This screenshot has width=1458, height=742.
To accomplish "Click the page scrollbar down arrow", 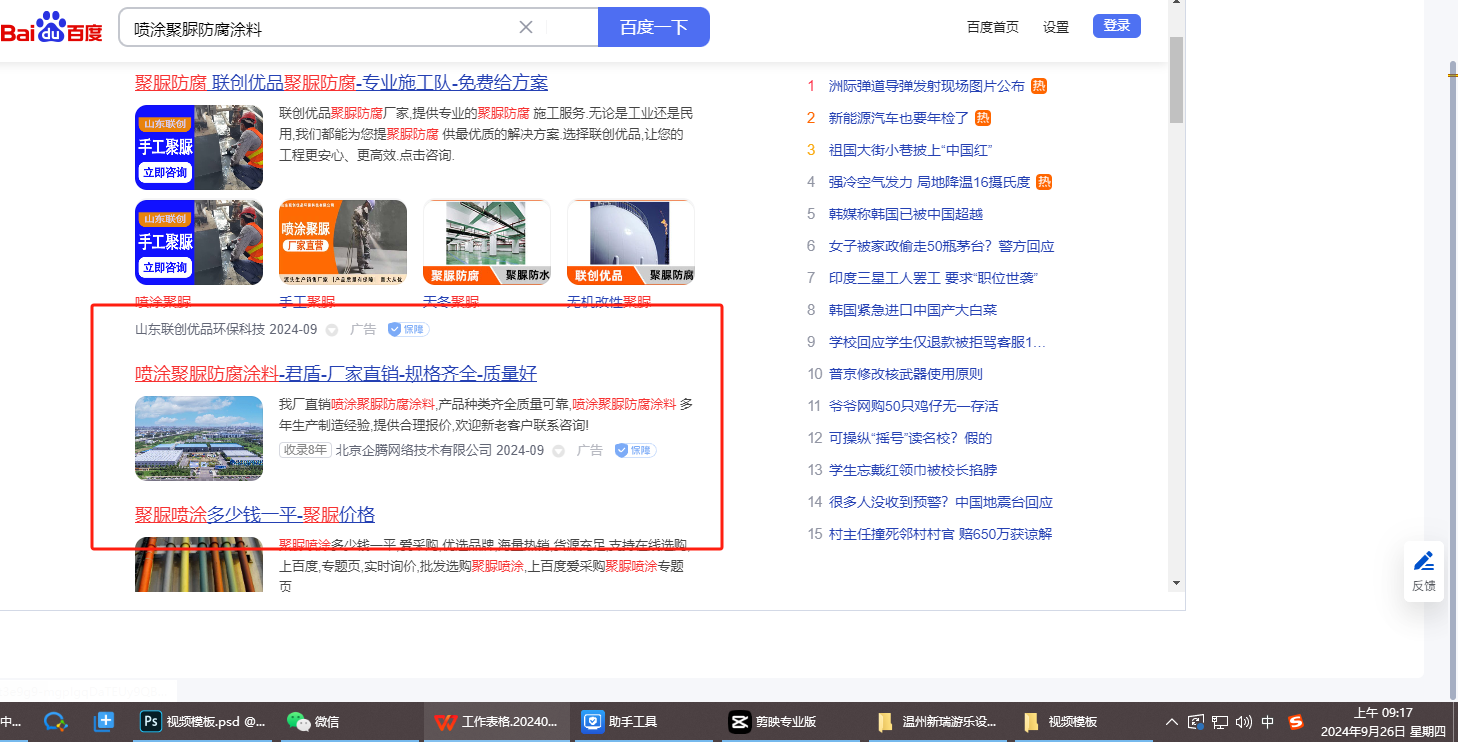I will coord(1176,583).
